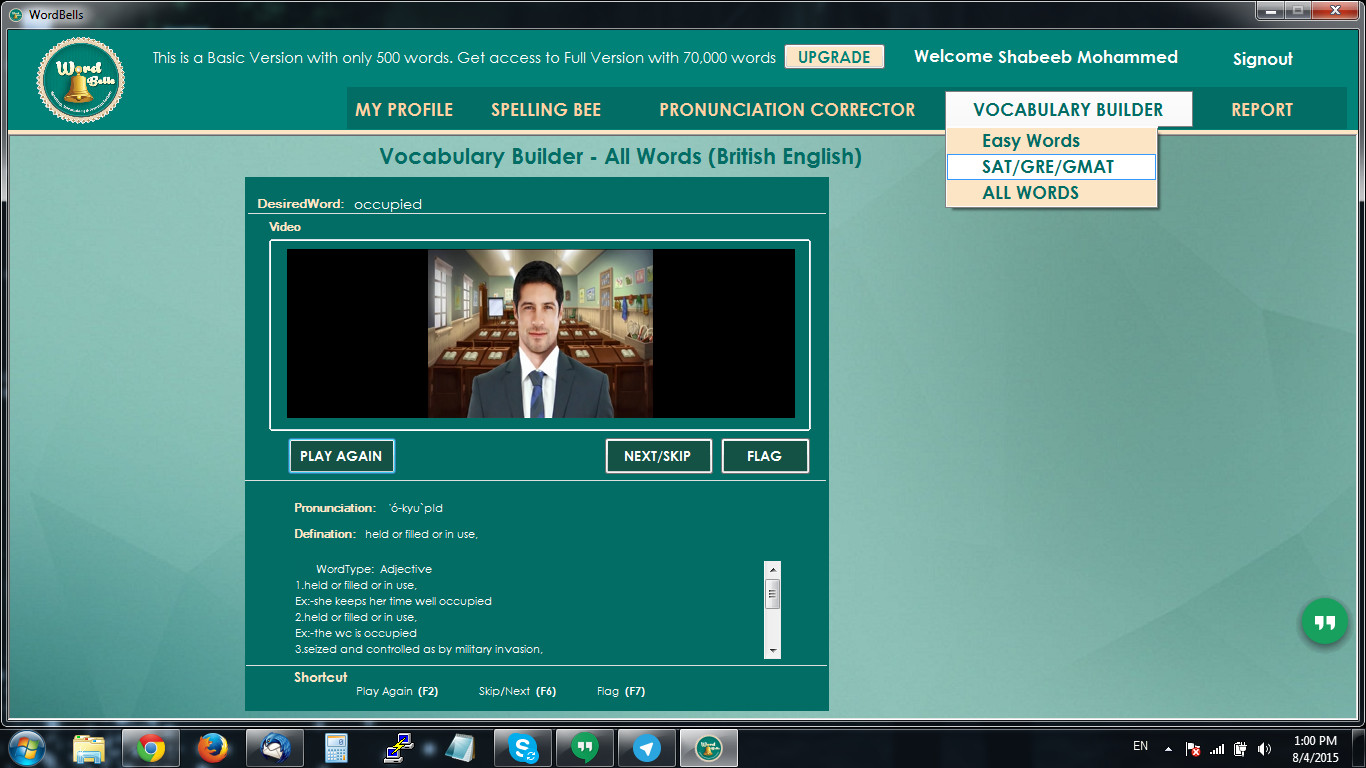Go to Pronunciation Corrector
The width and height of the screenshot is (1366, 768).
coord(787,110)
